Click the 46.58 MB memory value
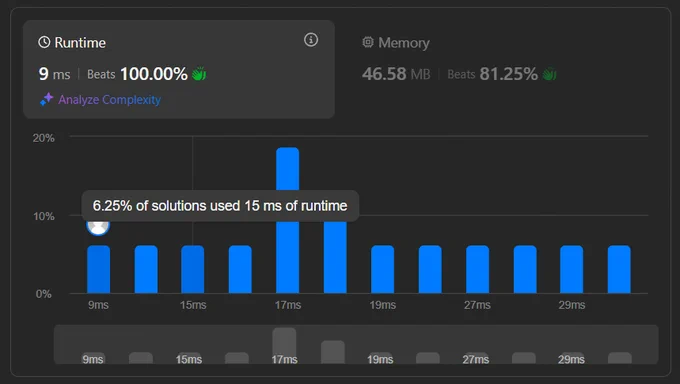This screenshot has width=680, height=384. click(396, 74)
